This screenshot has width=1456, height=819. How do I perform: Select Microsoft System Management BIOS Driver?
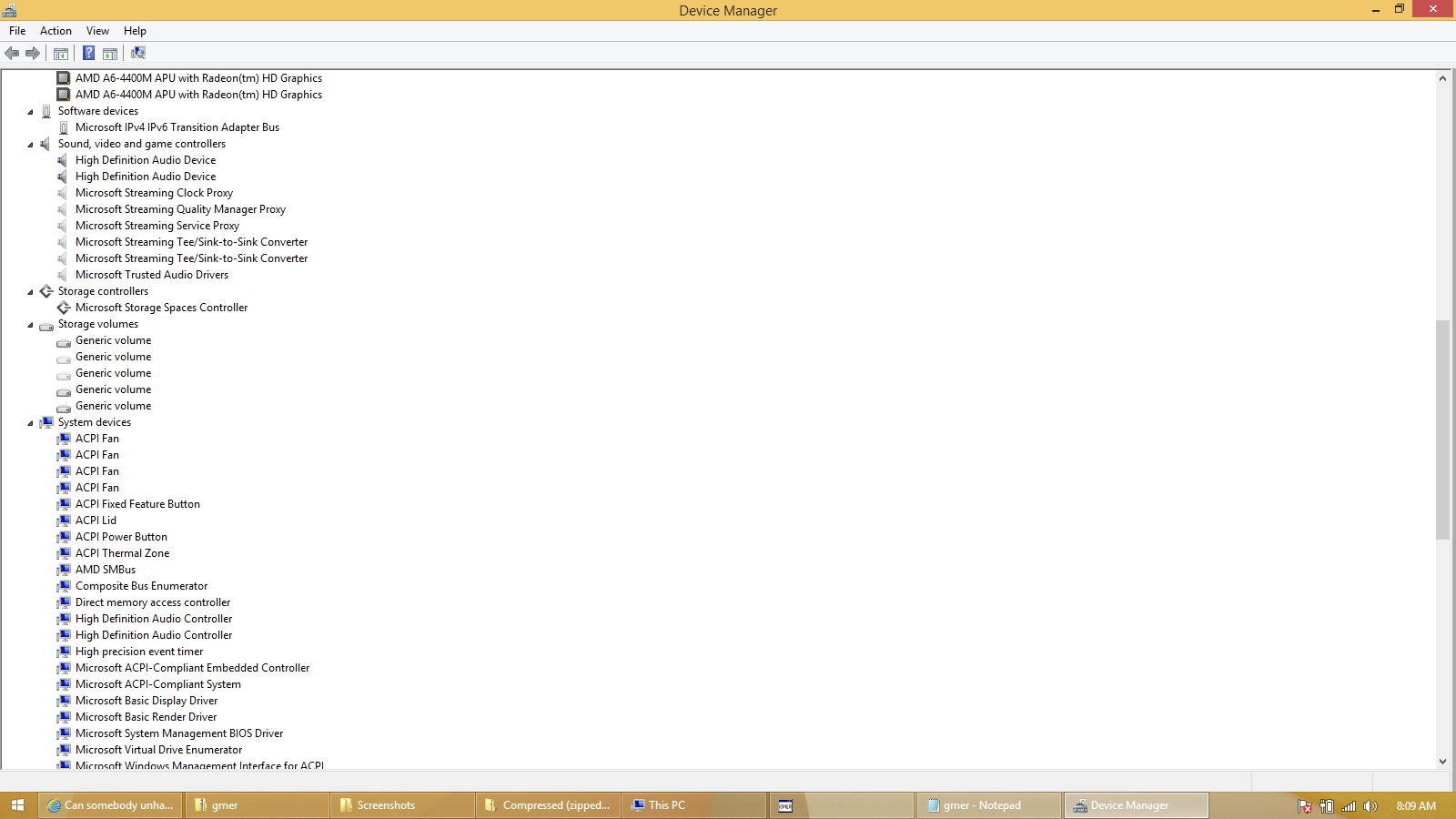(x=179, y=733)
